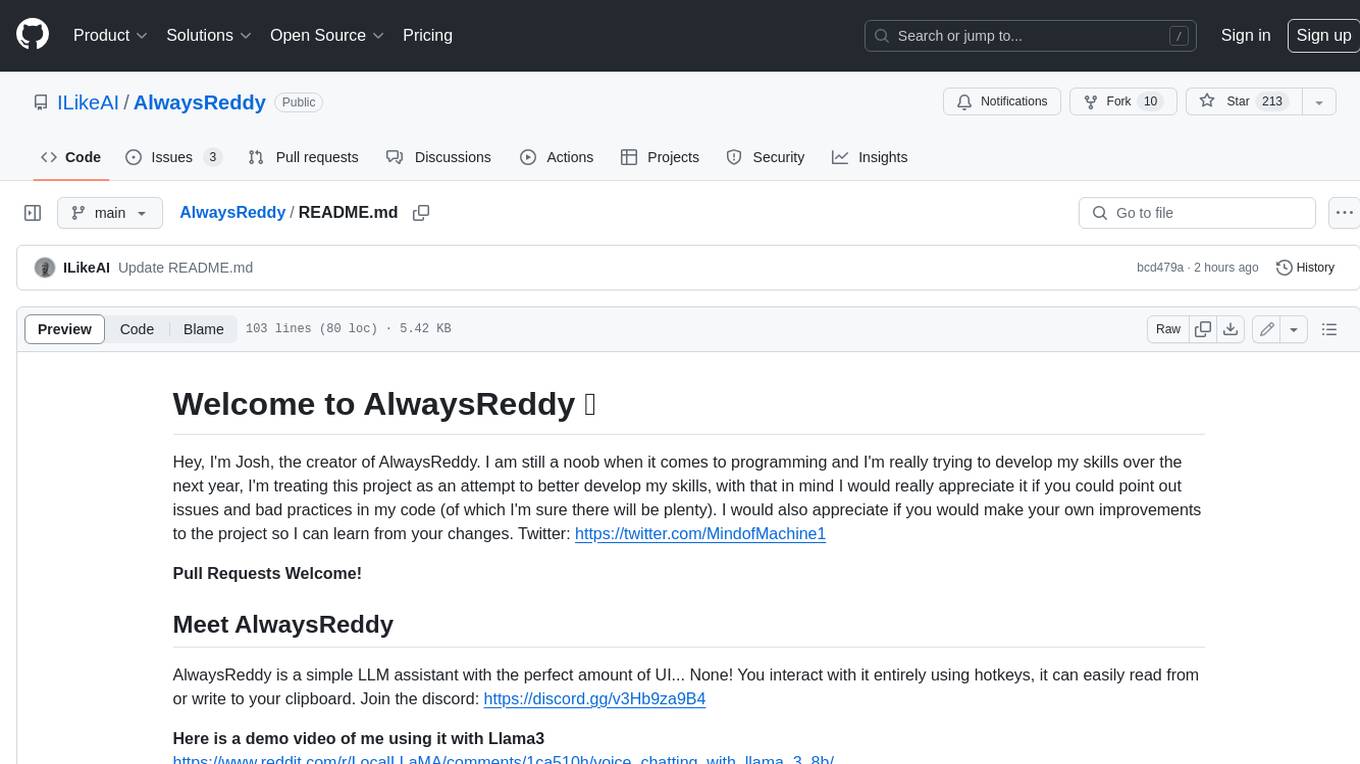Image resolution: width=1360 pixels, height=764 pixels.
Task: Click the 2 hours ago timestamp
Action: point(1225,268)
